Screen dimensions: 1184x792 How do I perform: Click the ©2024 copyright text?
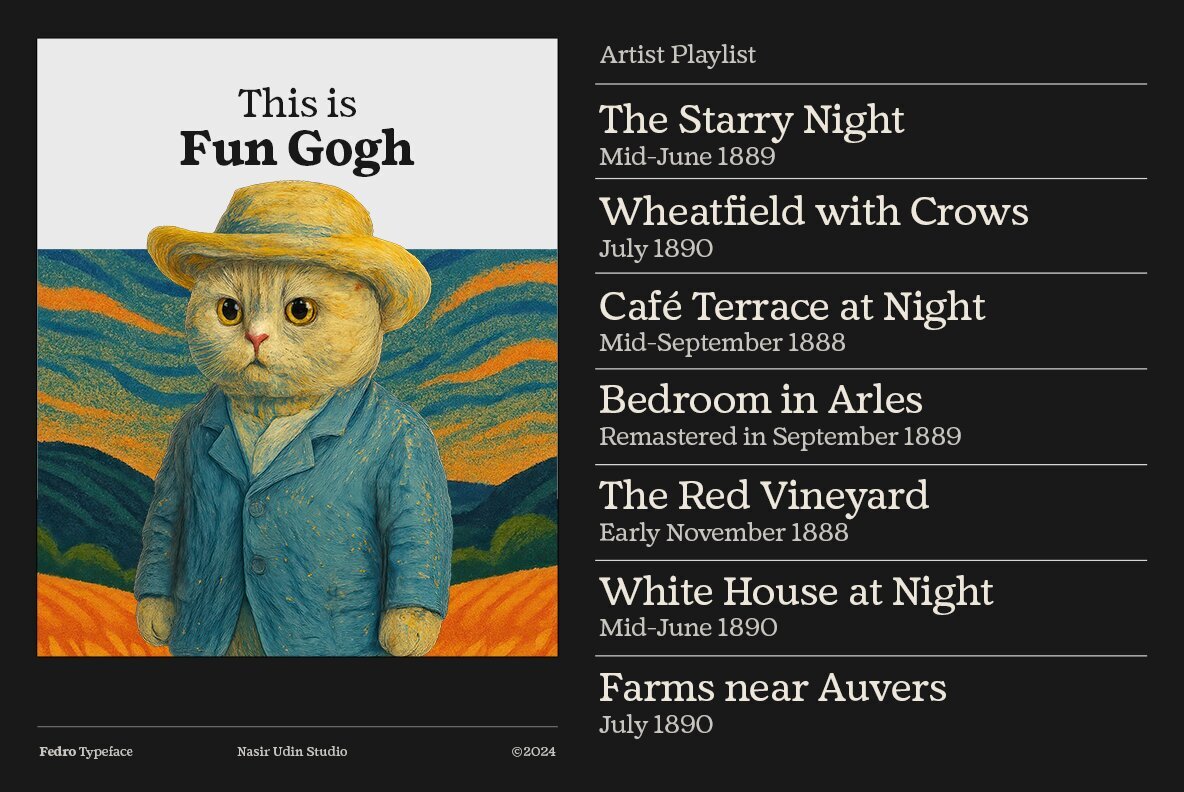click(x=533, y=752)
